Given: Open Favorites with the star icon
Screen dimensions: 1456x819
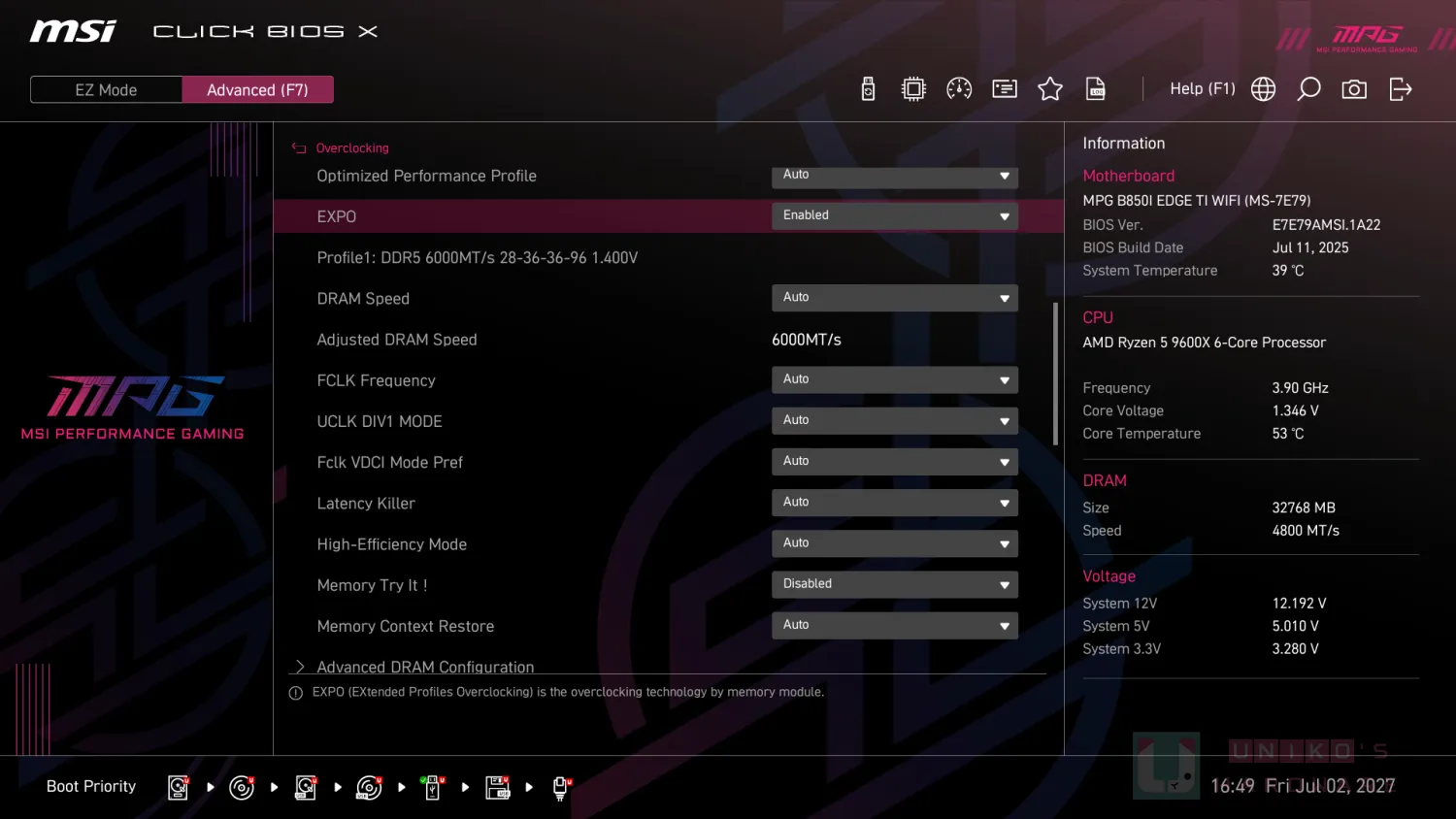Looking at the screenshot, I should coord(1050,89).
